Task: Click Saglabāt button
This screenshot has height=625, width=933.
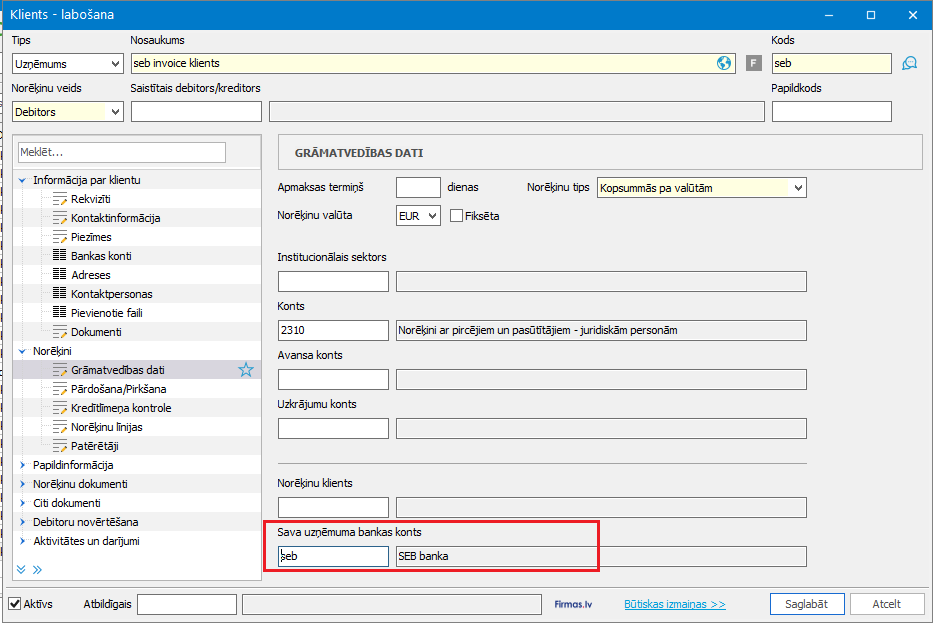Action: [x=807, y=604]
